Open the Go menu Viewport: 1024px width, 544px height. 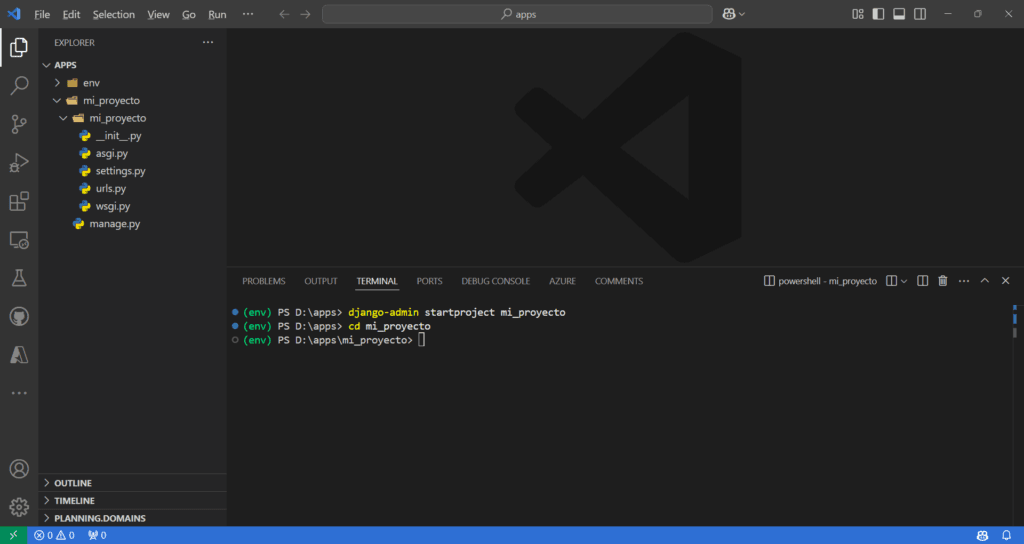tap(189, 14)
